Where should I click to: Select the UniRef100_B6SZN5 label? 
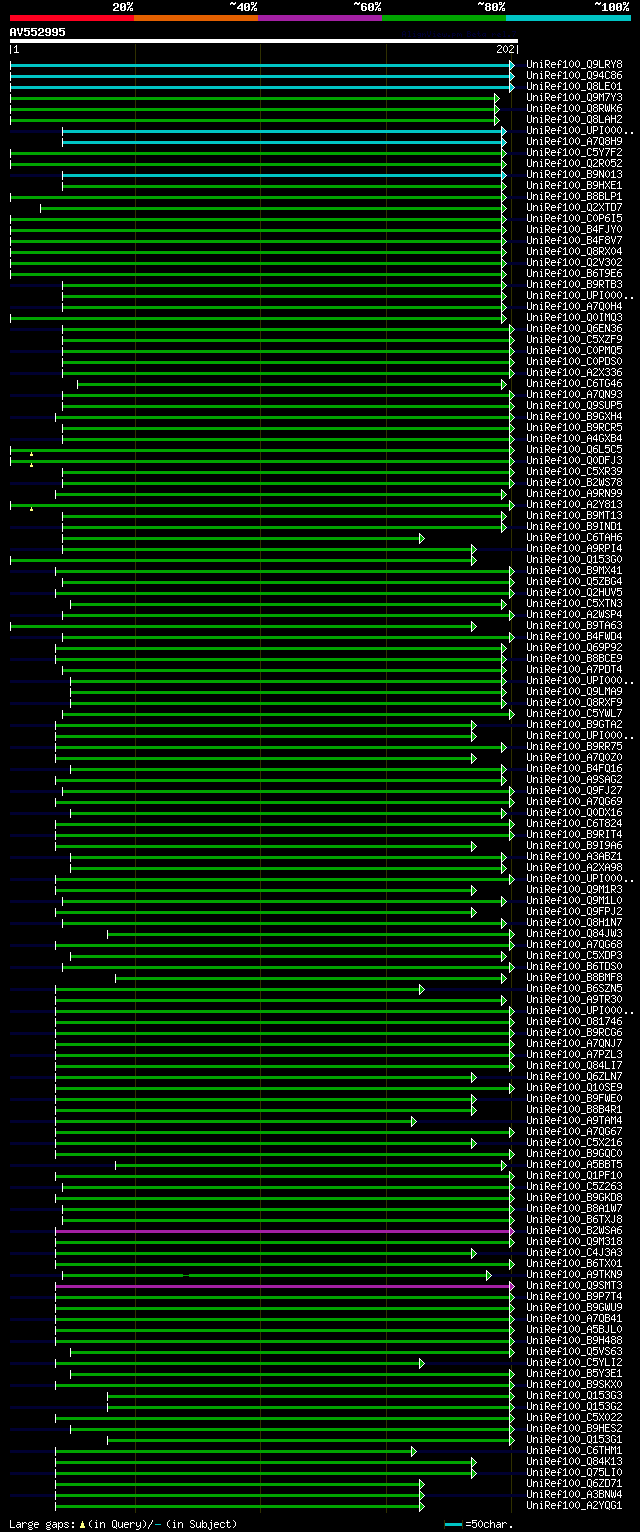[574, 988]
